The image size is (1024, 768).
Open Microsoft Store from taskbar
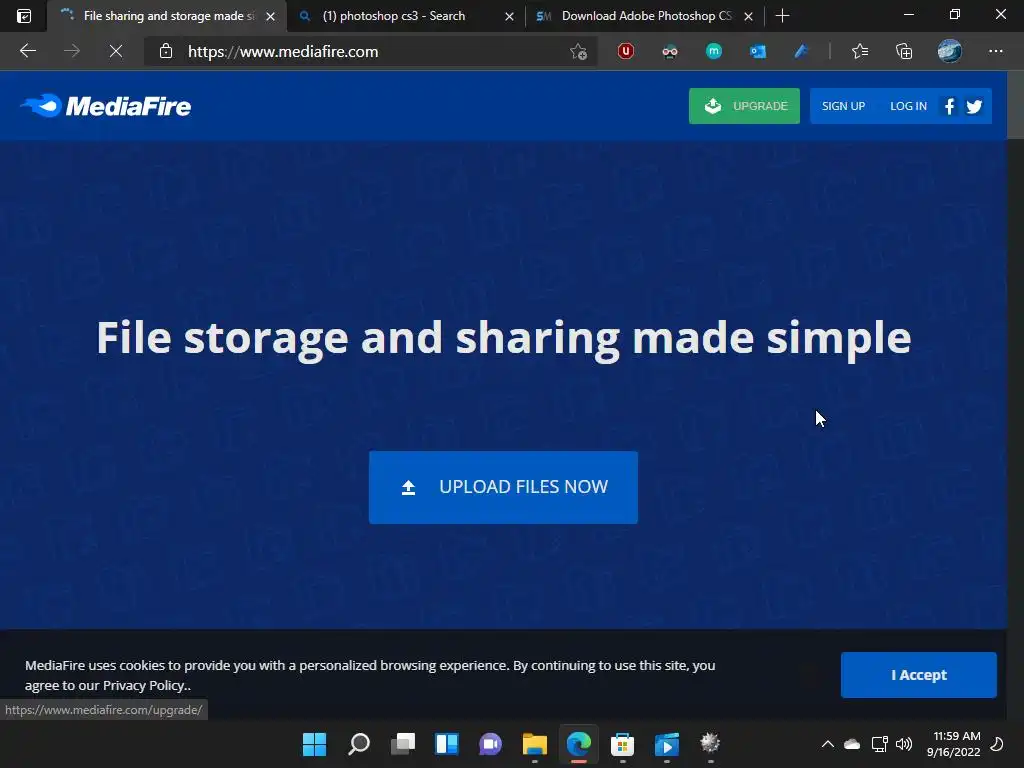[x=622, y=744]
